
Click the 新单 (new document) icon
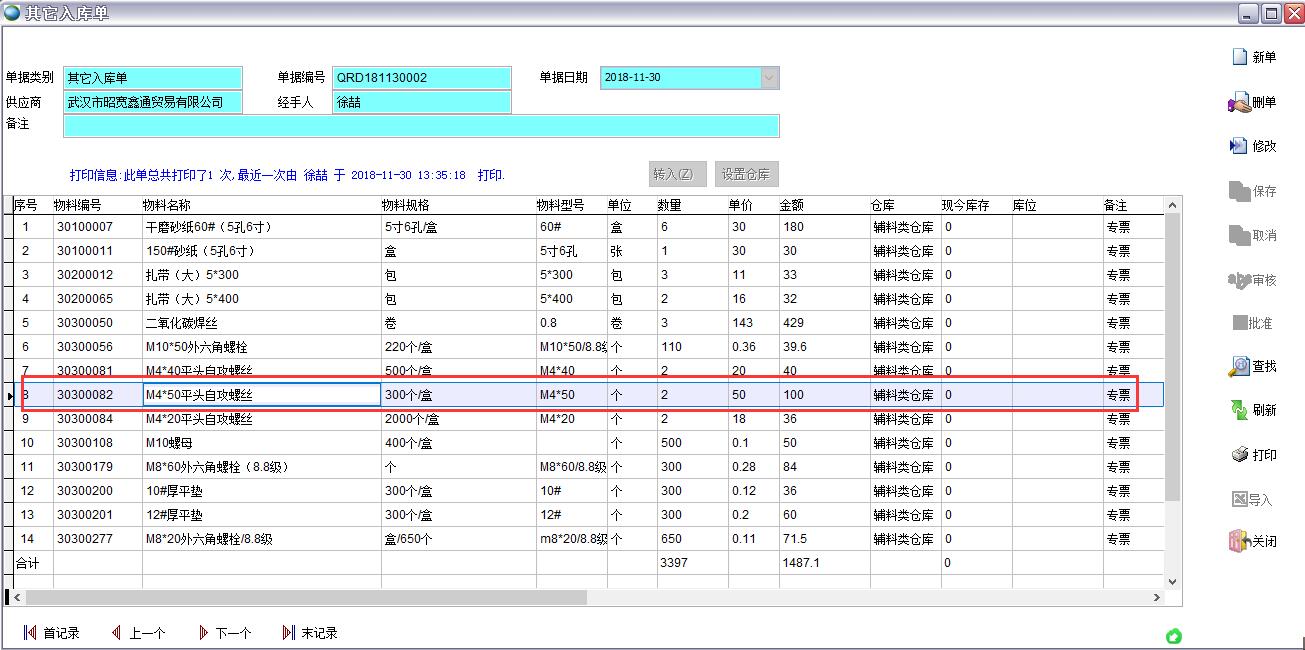point(1239,57)
